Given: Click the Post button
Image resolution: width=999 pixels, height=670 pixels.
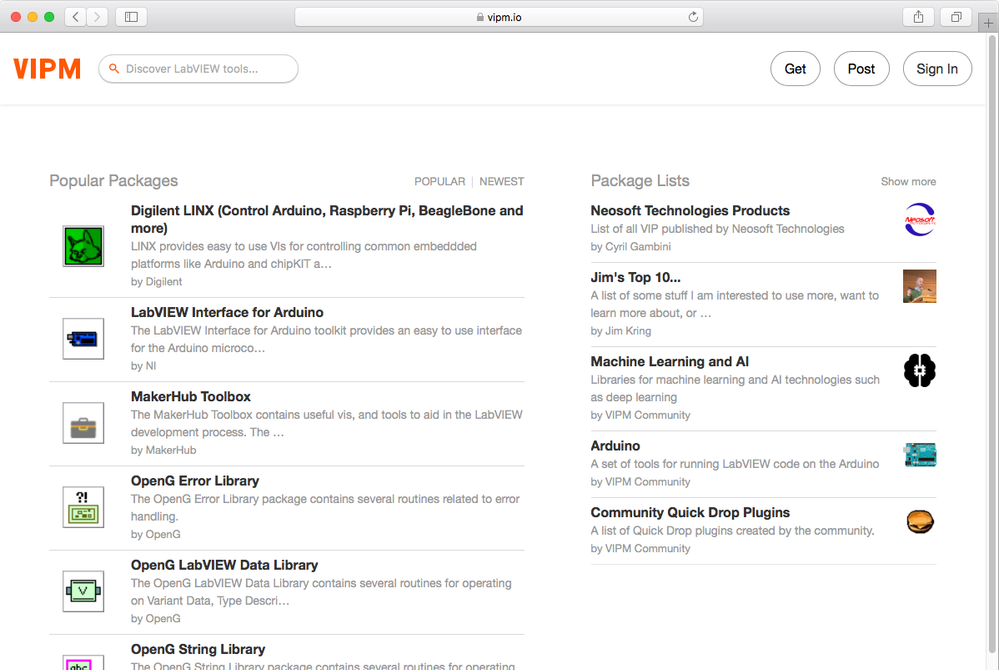Looking at the screenshot, I should click(861, 69).
